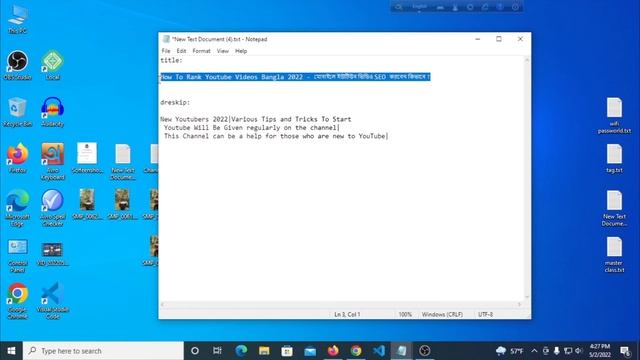Select the Google Chrome desktop shortcut
640x360 pixels.
click(x=18, y=301)
